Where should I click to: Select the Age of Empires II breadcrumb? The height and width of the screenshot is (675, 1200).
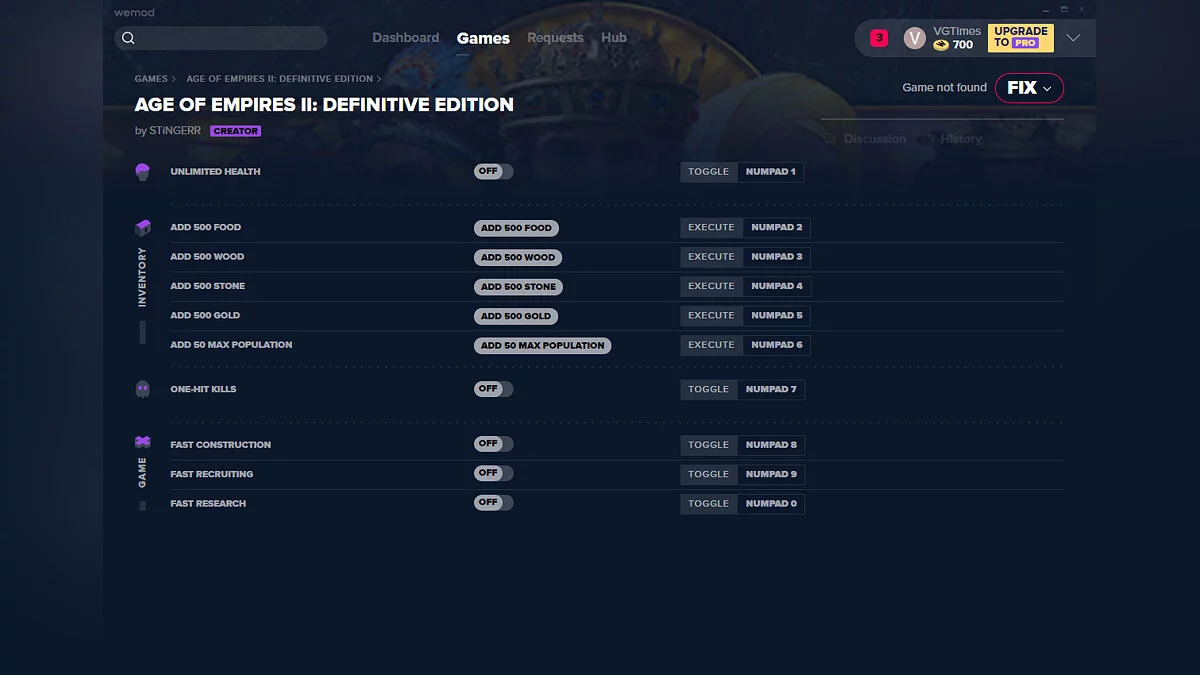pyautogui.click(x=279, y=79)
